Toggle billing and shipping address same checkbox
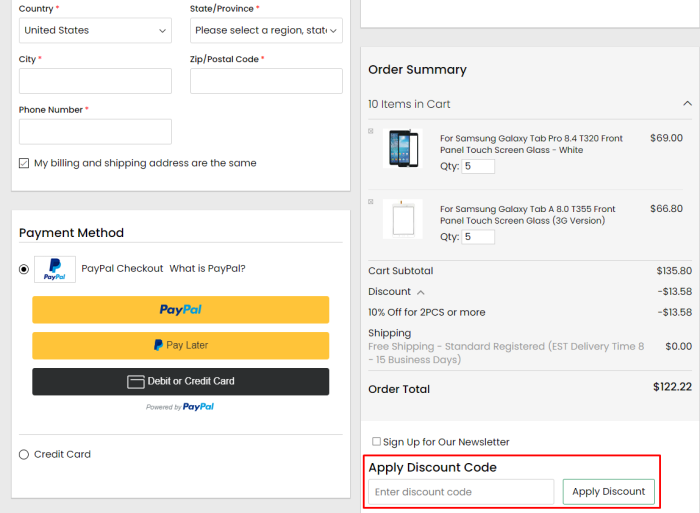The height and width of the screenshot is (513, 700). [x=24, y=163]
